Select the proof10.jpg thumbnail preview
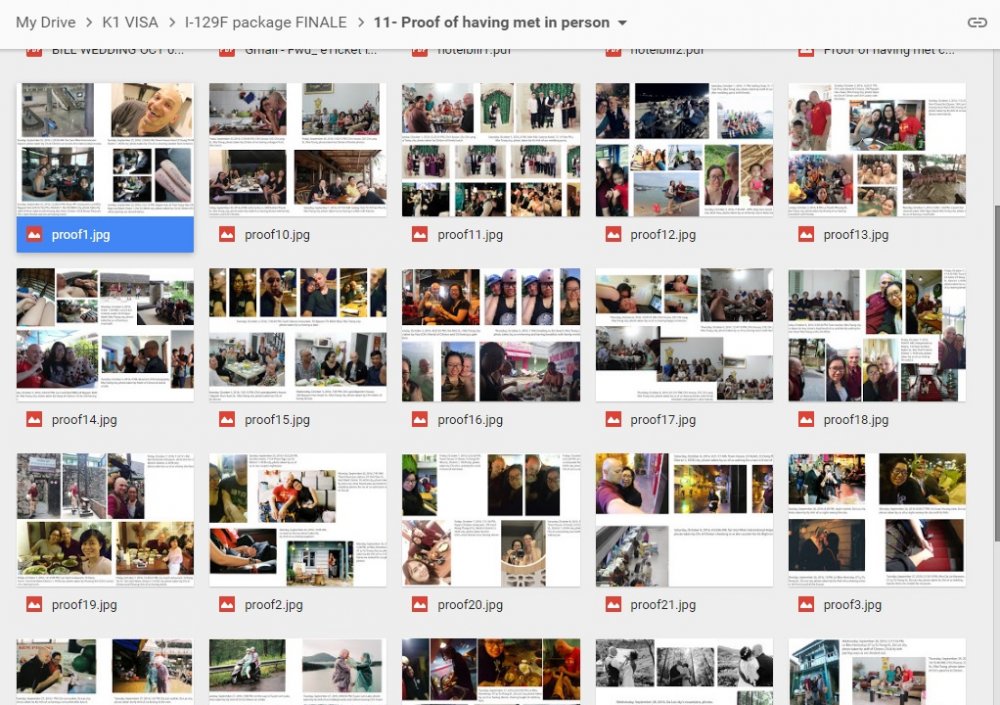Image resolution: width=1000 pixels, height=705 pixels. [x=298, y=149]
